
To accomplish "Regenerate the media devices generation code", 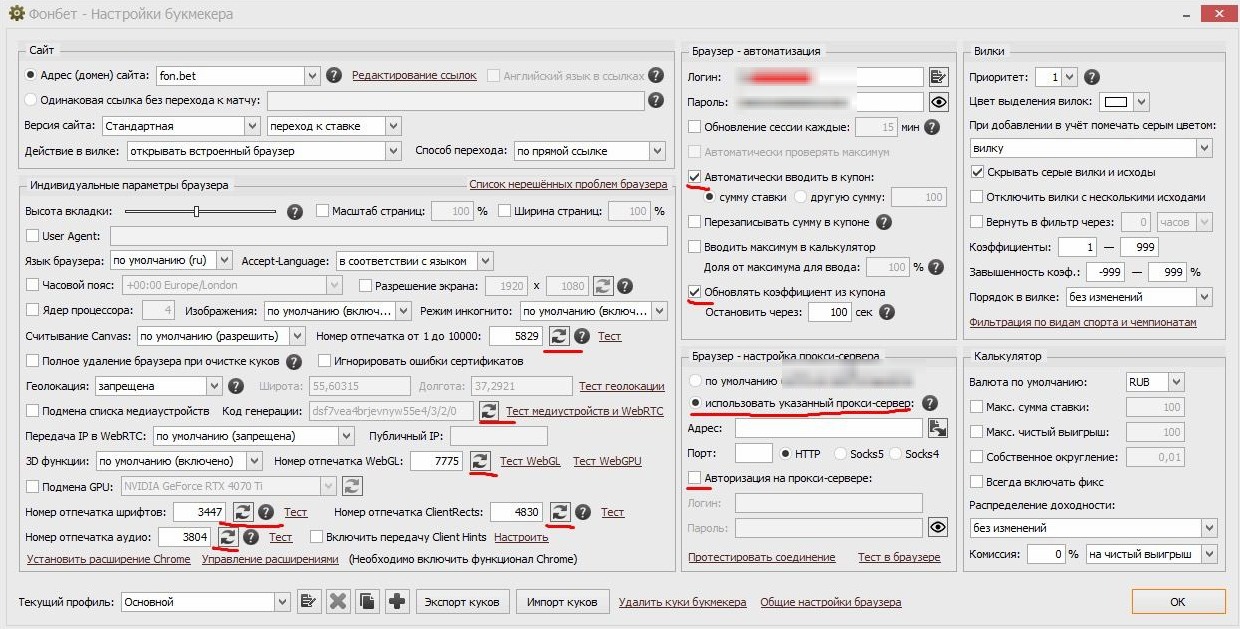I will (x=489, y=411).
